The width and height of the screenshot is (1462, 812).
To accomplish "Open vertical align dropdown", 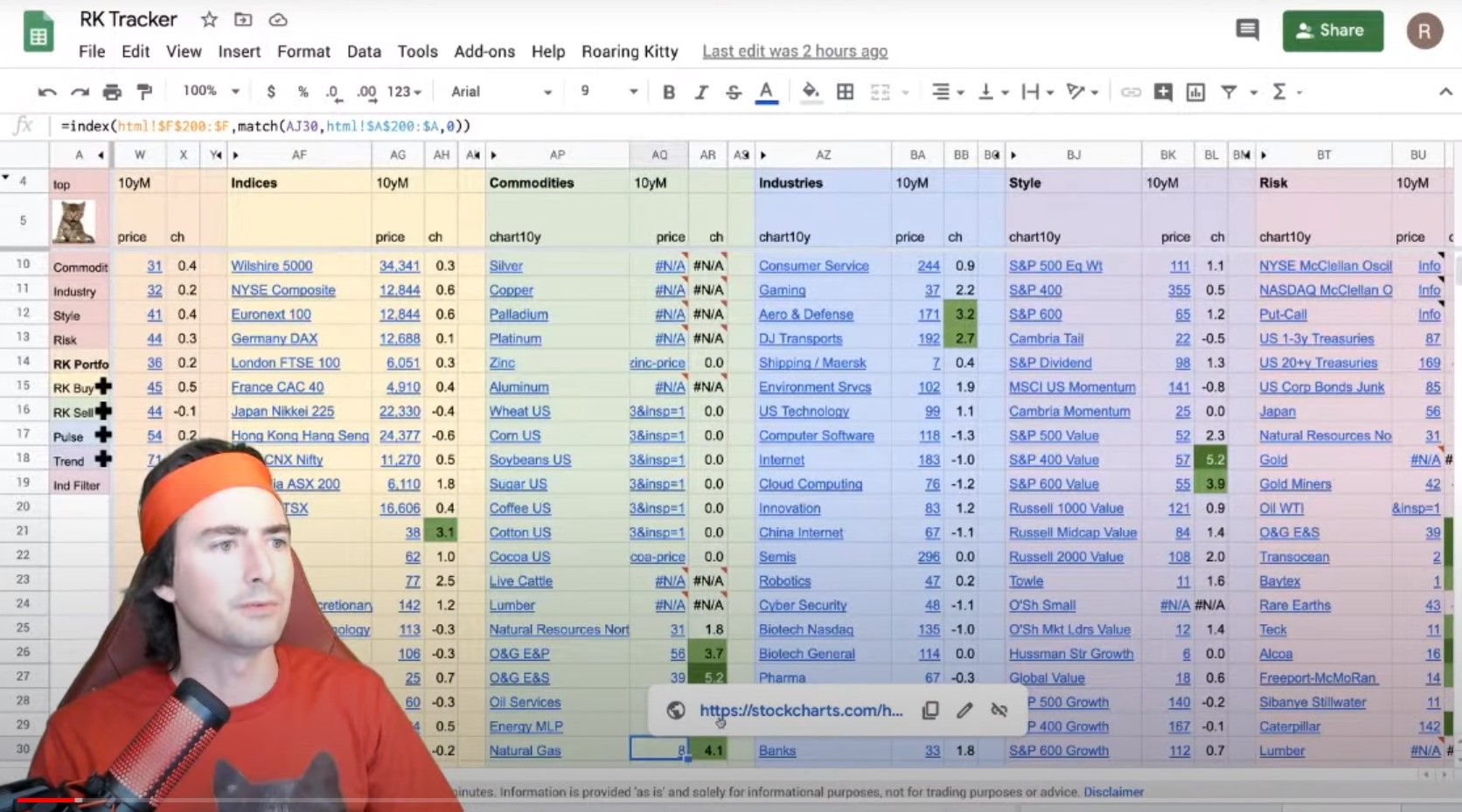I will point(993,92).
